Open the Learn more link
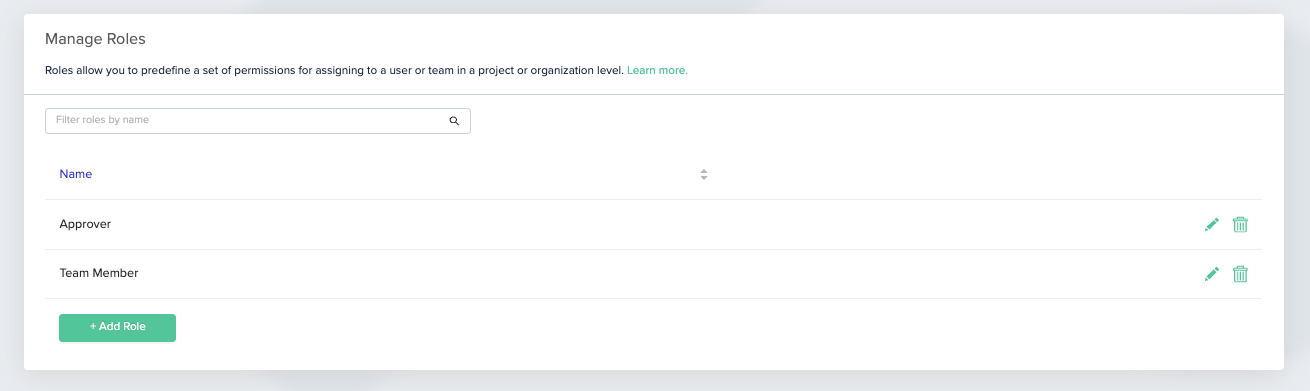 click(x=657, y=71)
